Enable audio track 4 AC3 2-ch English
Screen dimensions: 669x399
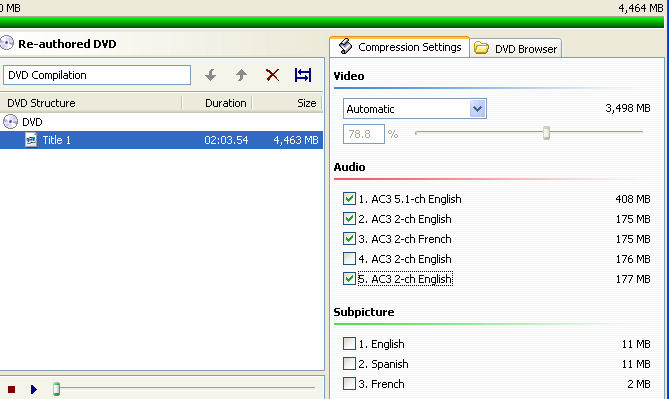pyautogui.click(x=349, y=259)
